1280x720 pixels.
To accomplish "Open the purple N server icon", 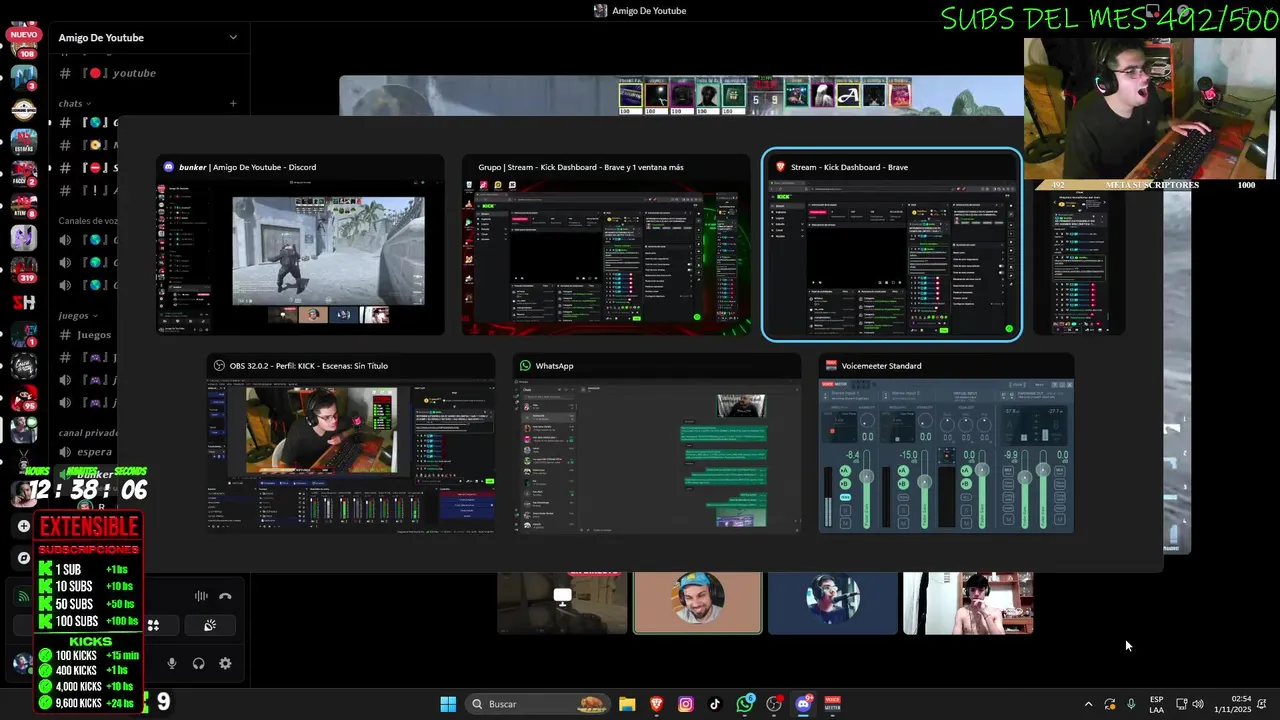I will coord(24,237).
